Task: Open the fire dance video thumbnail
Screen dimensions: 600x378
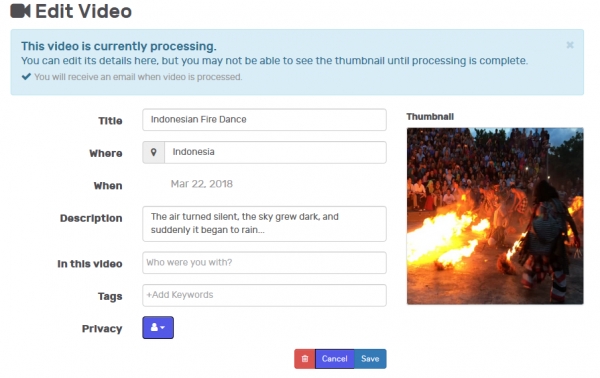Action: [x=495, y=216]
